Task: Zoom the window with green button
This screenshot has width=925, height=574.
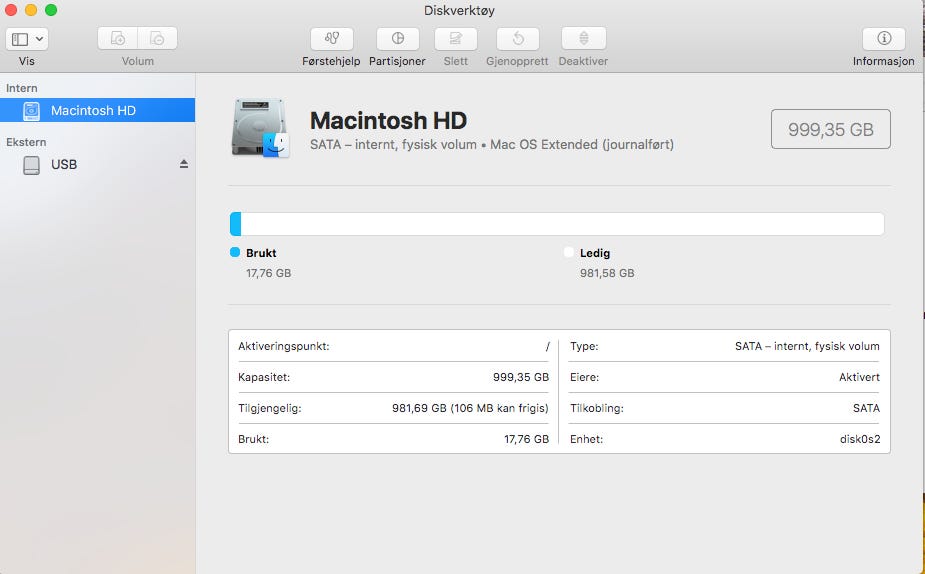Action: tap(51, 10)
